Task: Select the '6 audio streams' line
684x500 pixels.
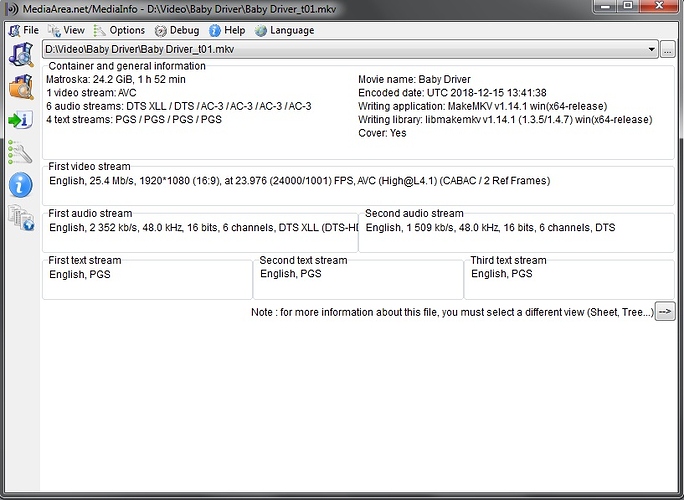Action: (x=179, y=106)
